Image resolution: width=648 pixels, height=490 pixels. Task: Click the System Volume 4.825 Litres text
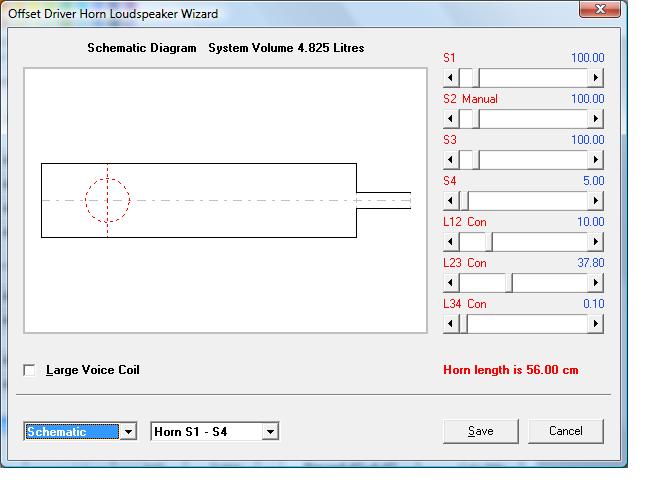tap(286, 48)
